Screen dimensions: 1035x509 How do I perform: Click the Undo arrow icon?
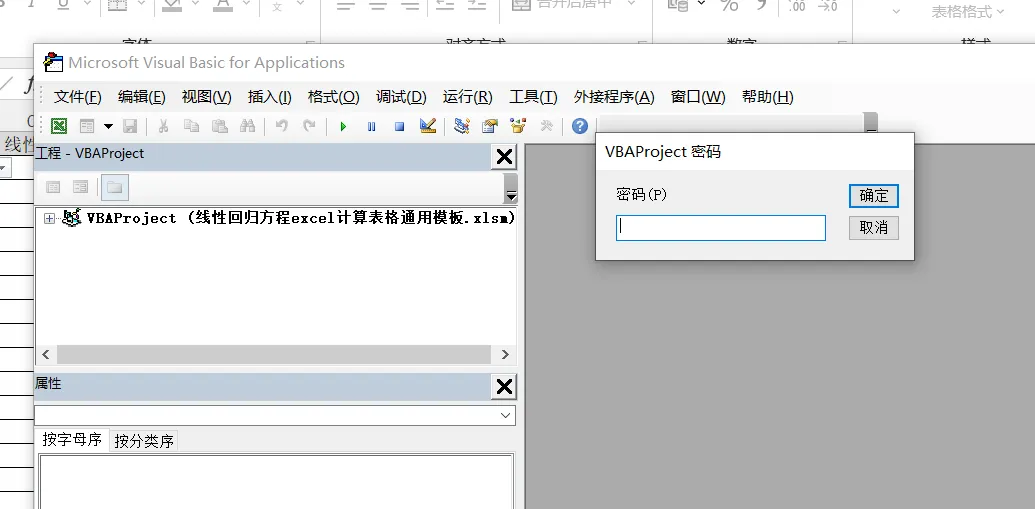tap(282, 125)
